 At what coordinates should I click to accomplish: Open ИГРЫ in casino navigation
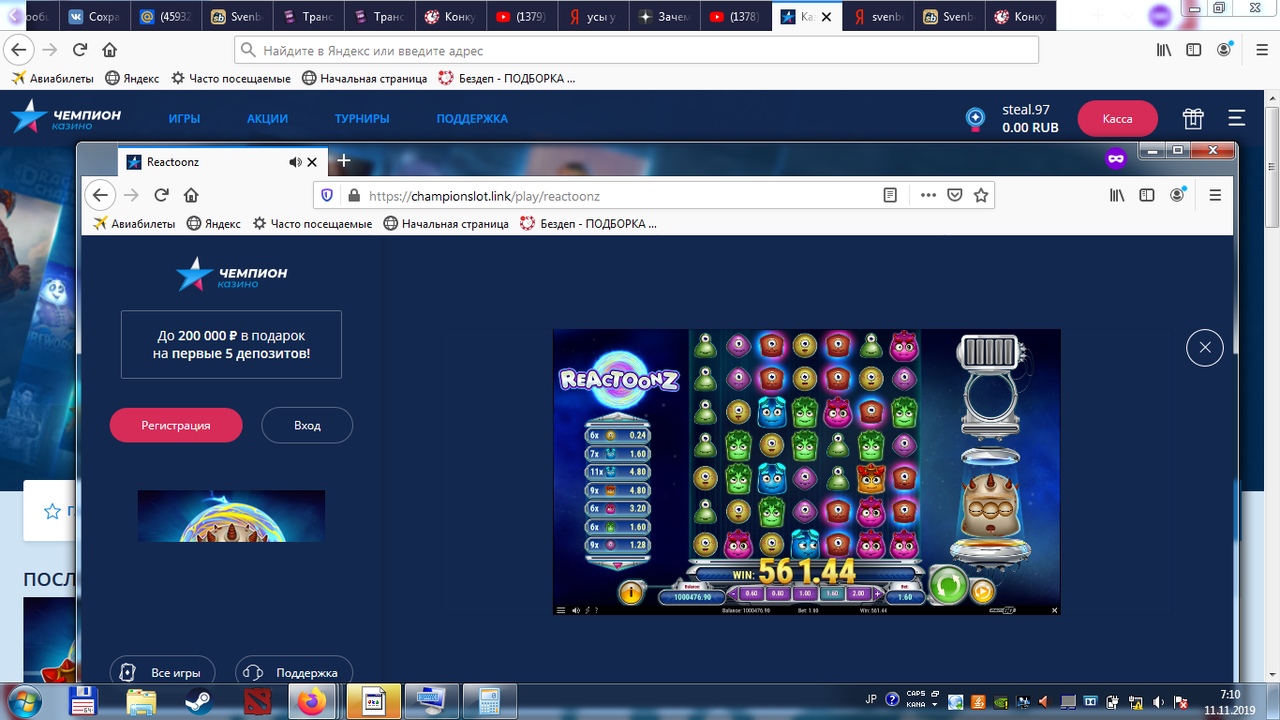tap(184, 118)
